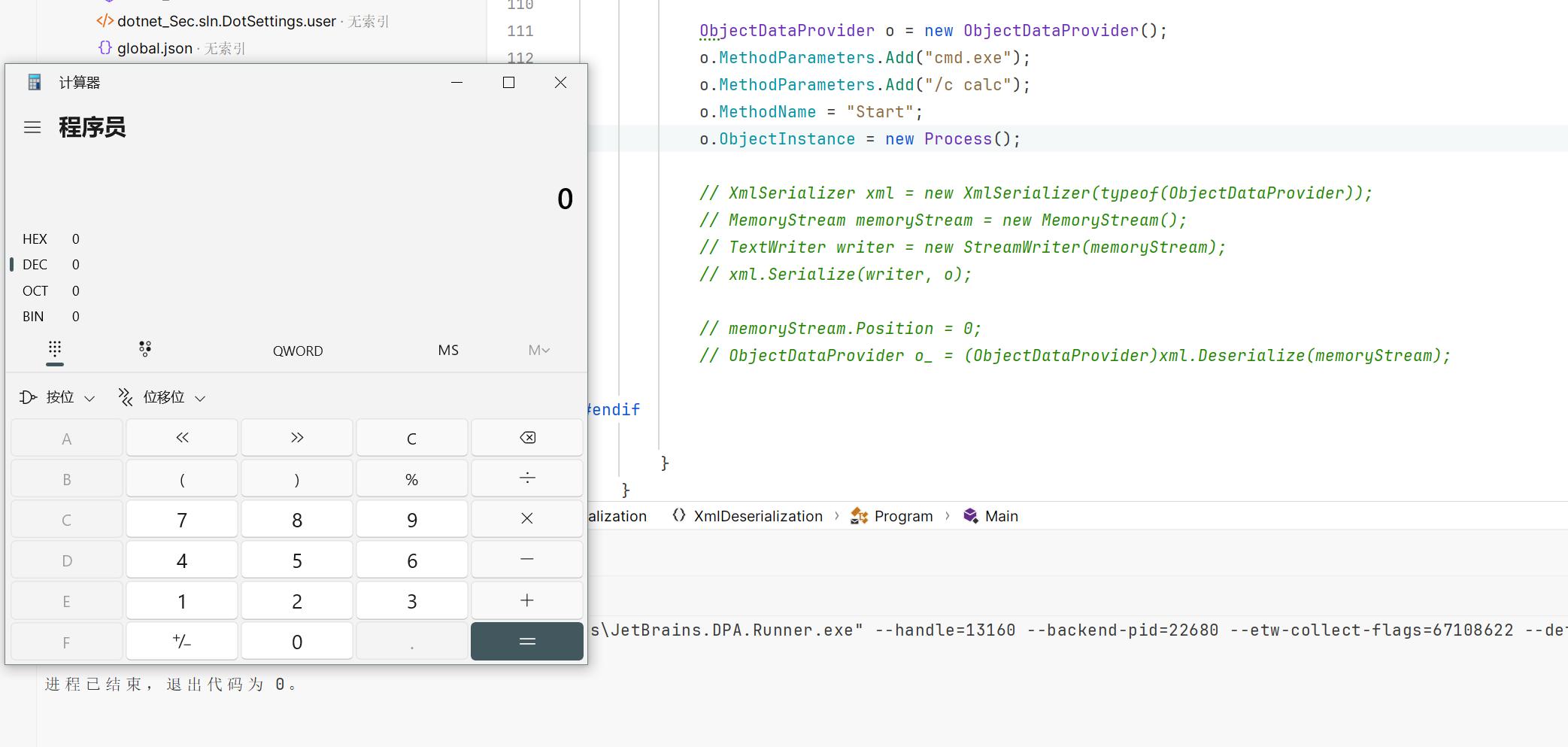
Task: Click digit 5 on the keypad
Action: click(297, 560)
